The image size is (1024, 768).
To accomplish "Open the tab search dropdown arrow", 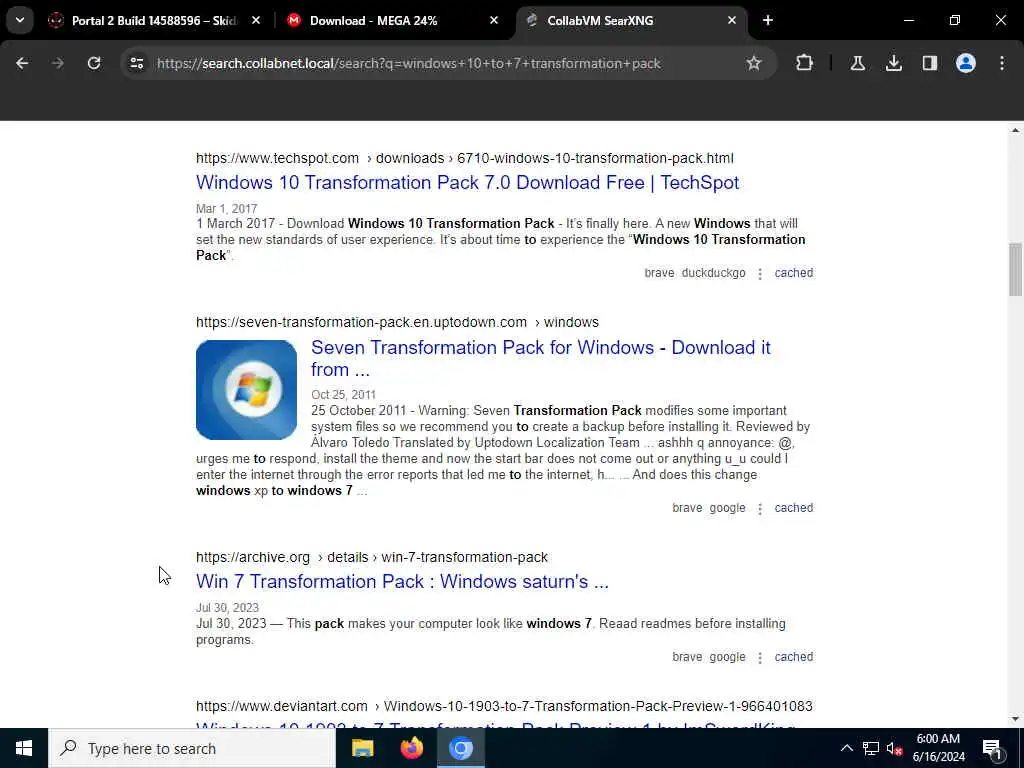I will tap(20, 20).
